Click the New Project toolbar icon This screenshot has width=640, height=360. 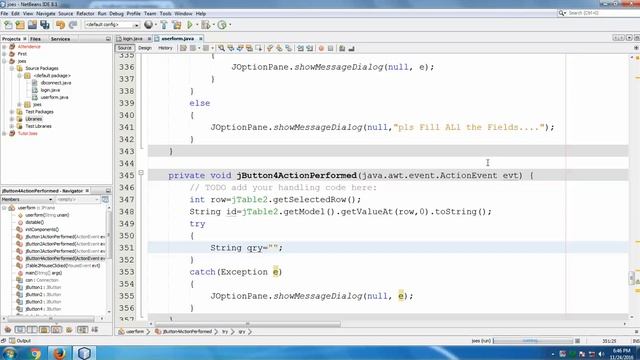click(20, 25)
